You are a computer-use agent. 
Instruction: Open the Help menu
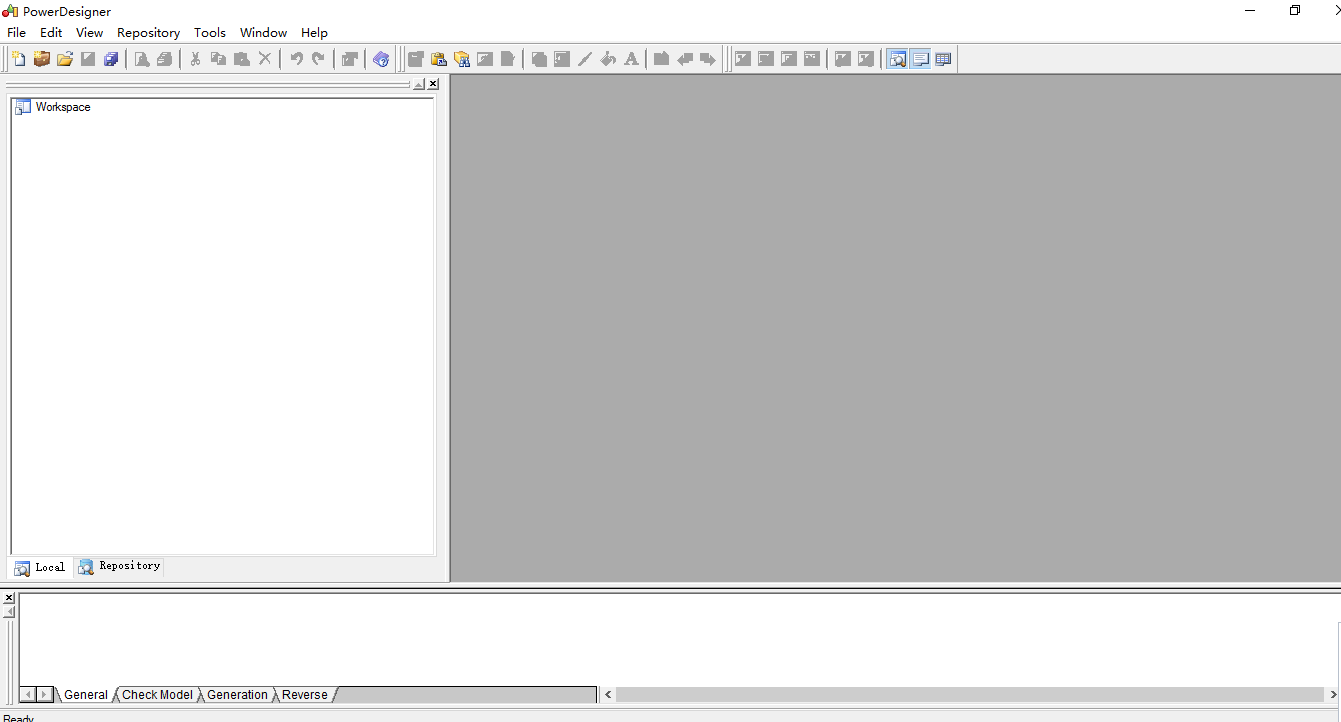[314, 33]
